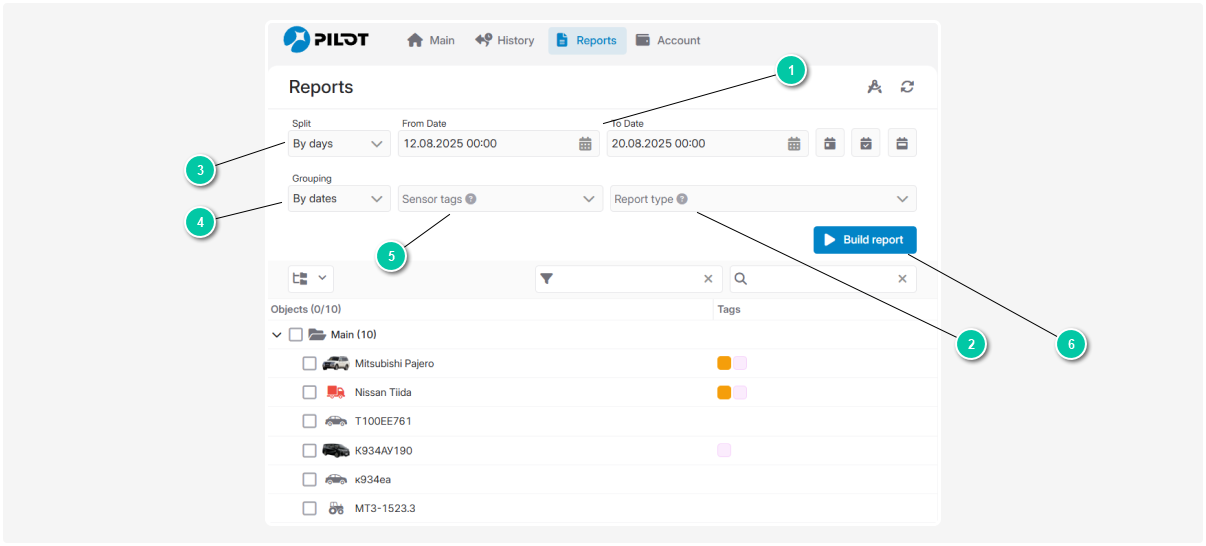Collapse the Main group tree chevron
This screenshot has height=546, width=1206.
(x=277, y=335)
